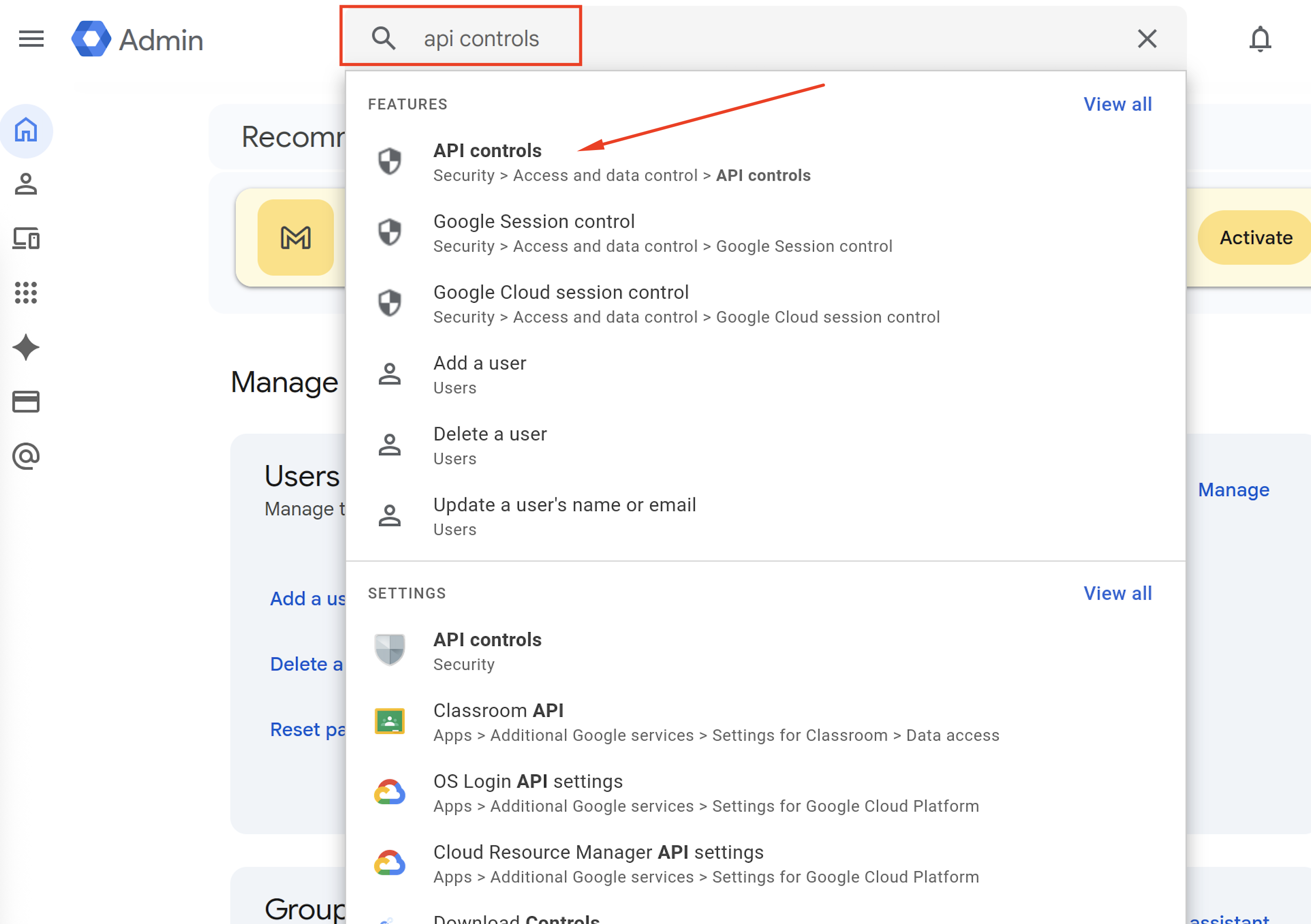Click shield icon beside Google Session control
This screenshot has width=1311, height=924.
[389, 232]
